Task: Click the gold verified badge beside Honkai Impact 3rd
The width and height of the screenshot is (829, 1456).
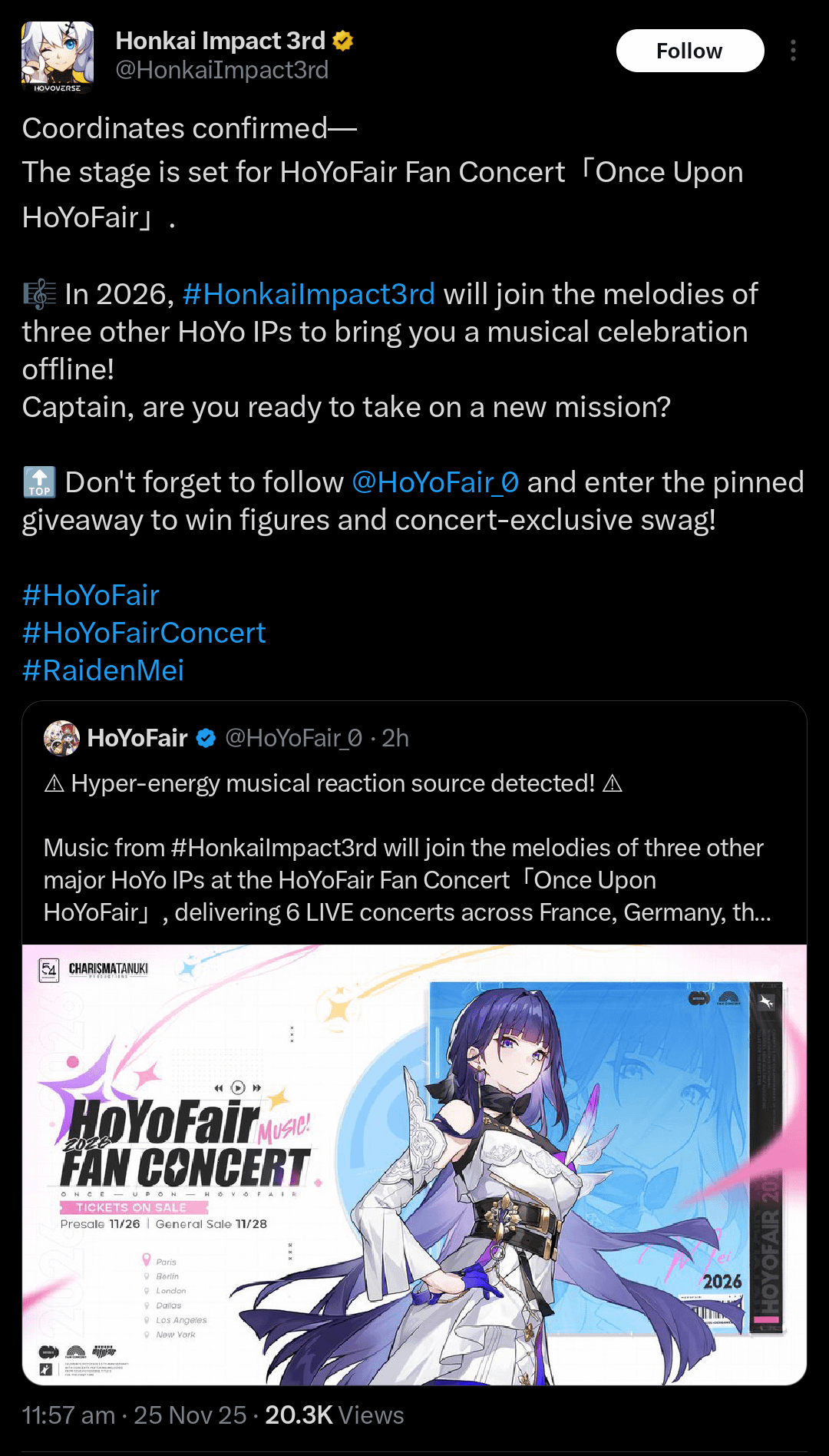Action: click(x=343, y=41)
